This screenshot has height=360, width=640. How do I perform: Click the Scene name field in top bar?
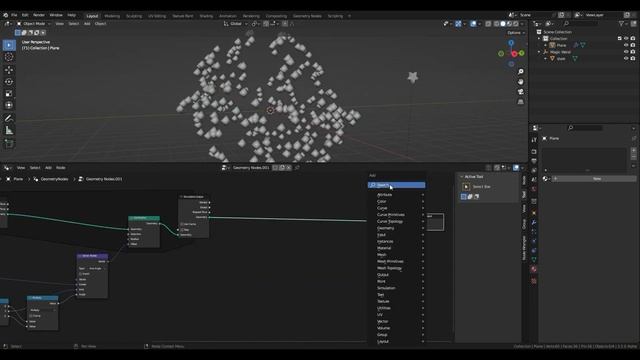pos(536,15)
